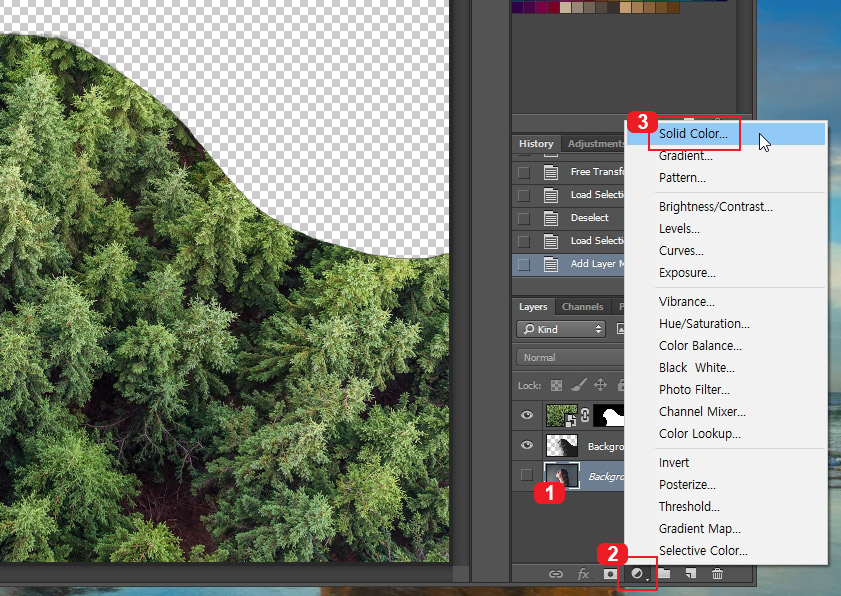Select Posterize... from the menu
841x596 pixels.
point(726,484)
